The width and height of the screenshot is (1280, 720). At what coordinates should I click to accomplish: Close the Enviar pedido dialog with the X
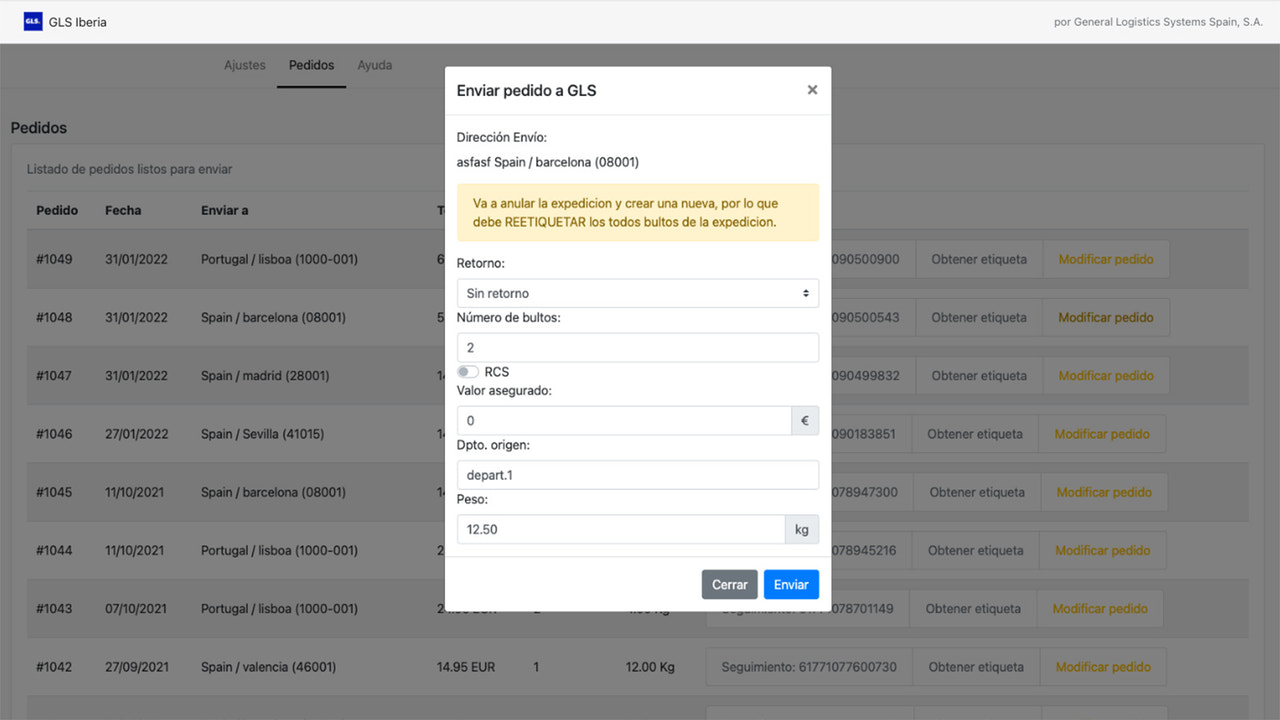tap(813, 89)
